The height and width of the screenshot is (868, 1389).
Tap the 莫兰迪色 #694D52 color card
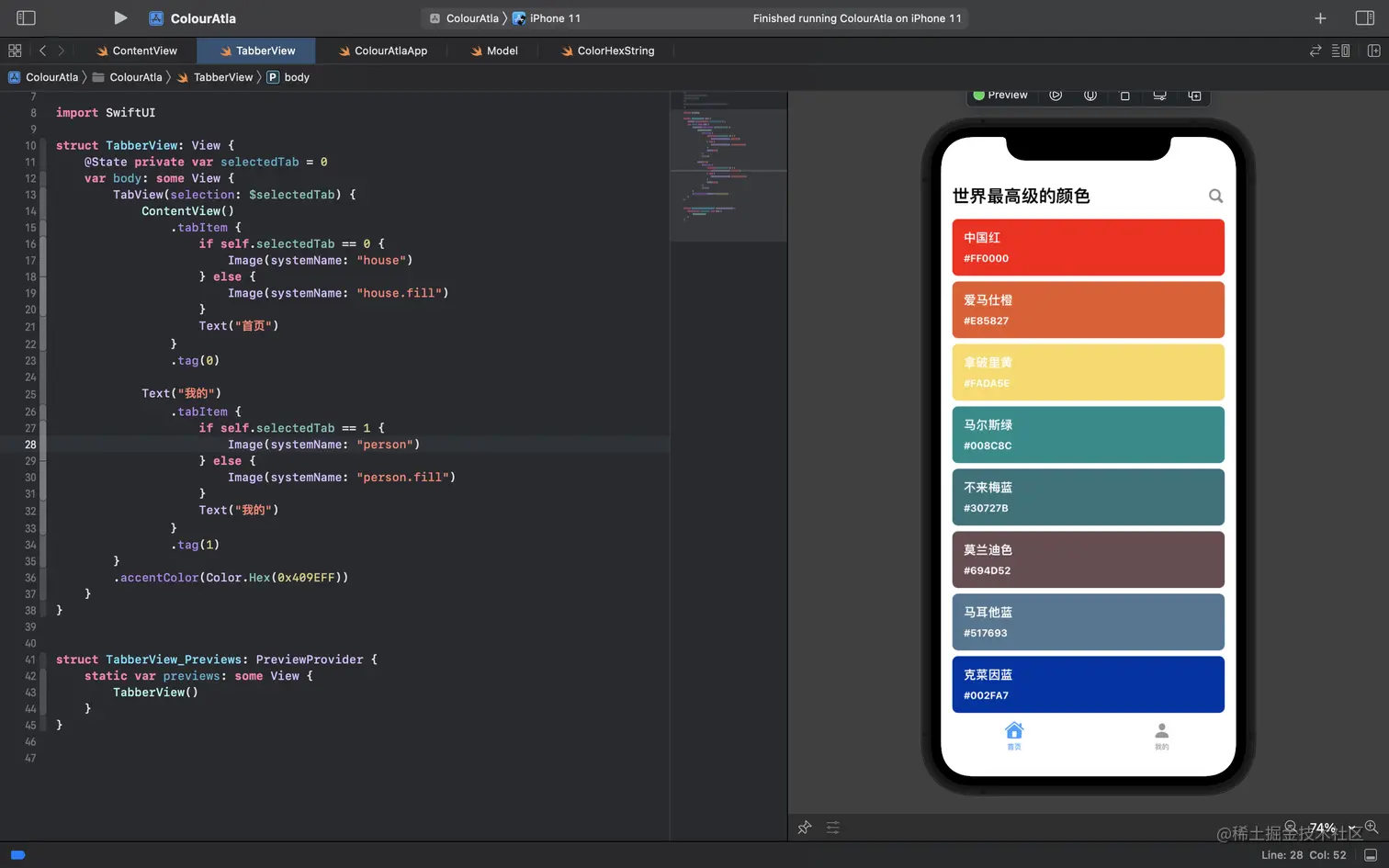coord(1088,559)
